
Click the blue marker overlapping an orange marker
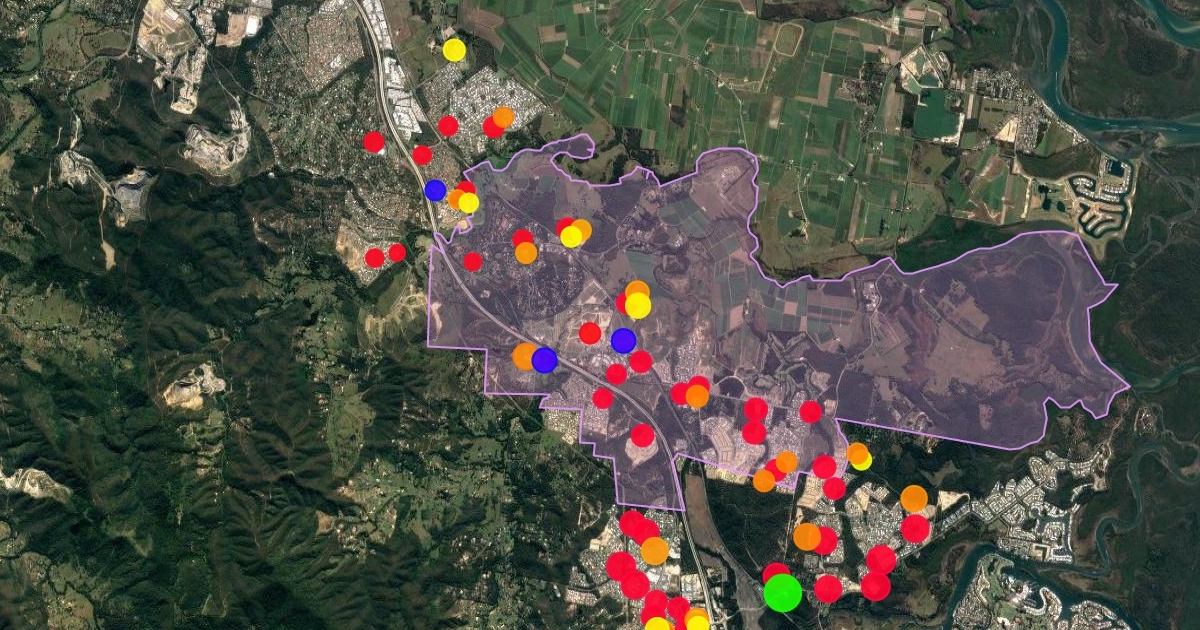[544, 360]
